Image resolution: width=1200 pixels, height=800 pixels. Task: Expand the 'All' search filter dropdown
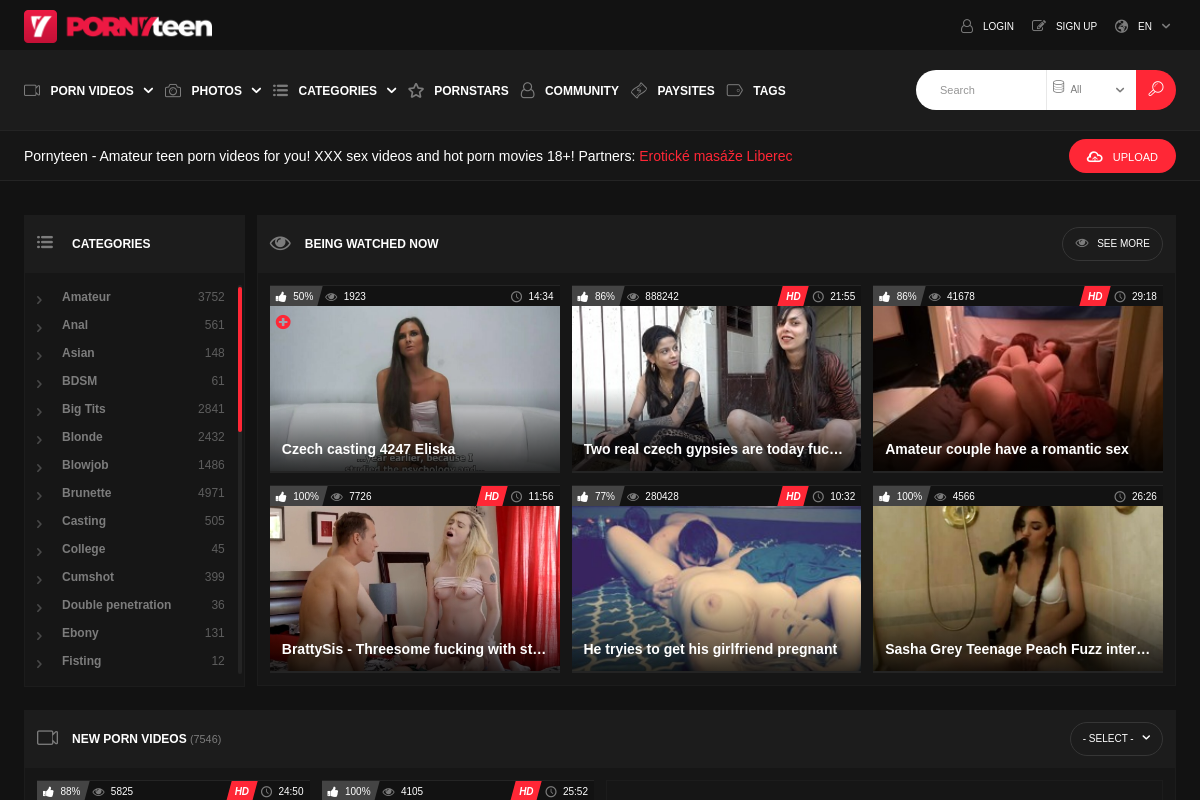pyautogui.click(x=1091, y=90)
